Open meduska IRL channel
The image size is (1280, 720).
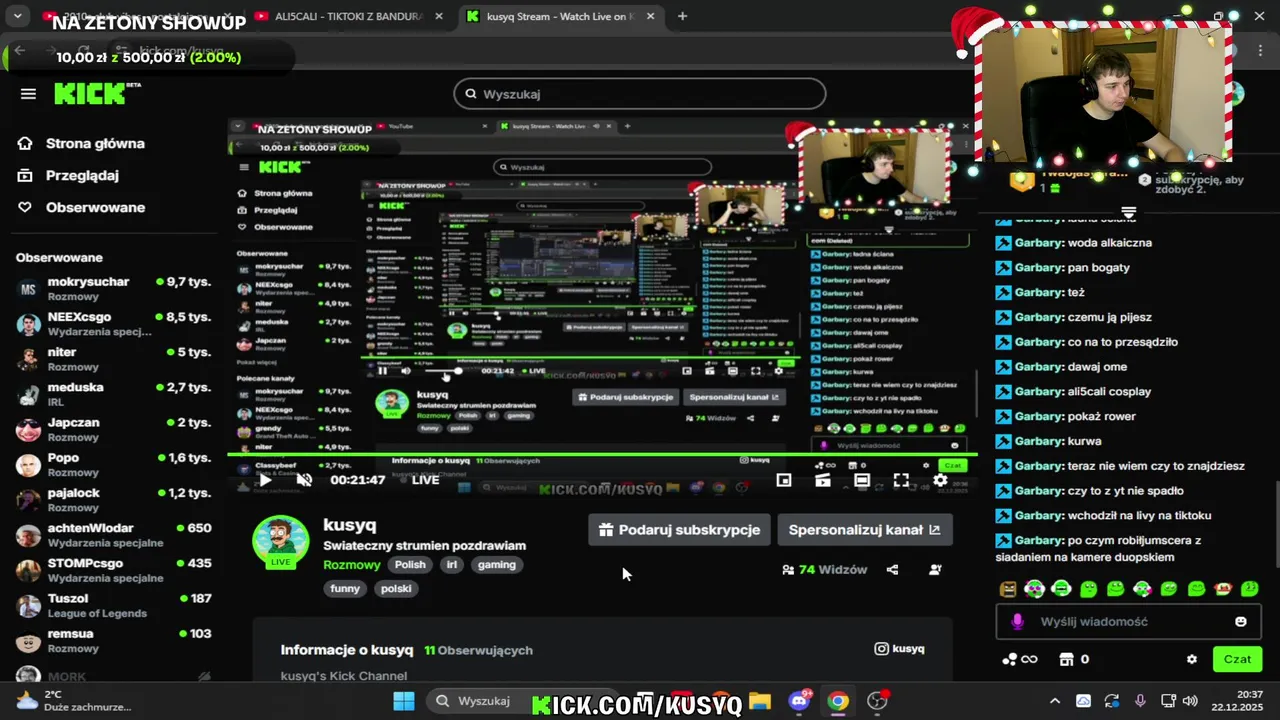tap(114, 394)
